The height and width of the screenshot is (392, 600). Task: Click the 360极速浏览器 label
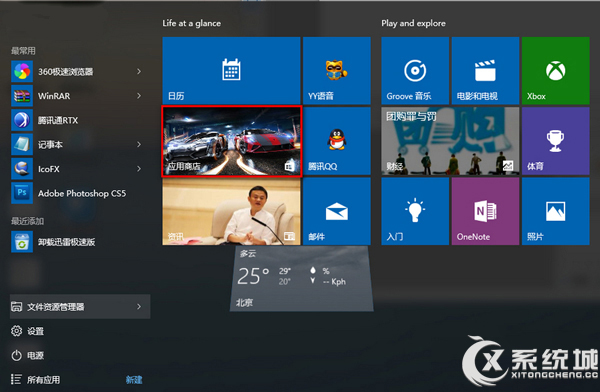click(65, 72)
